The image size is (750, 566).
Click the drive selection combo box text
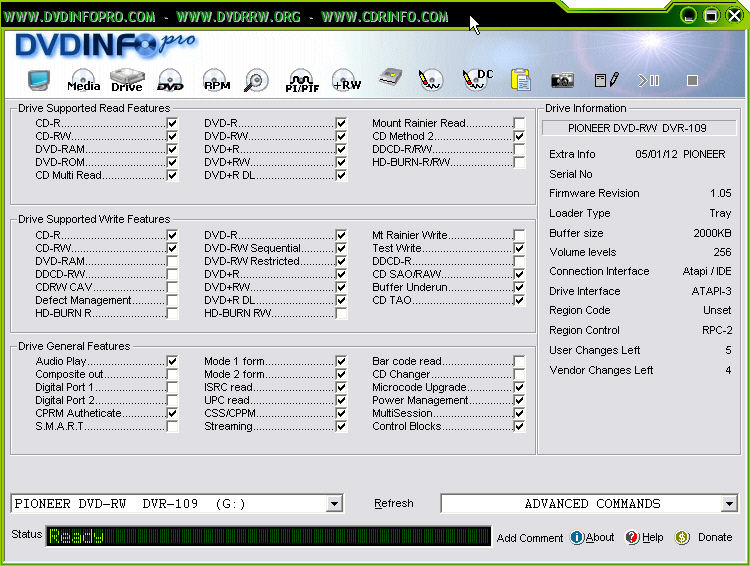point(130,503)
